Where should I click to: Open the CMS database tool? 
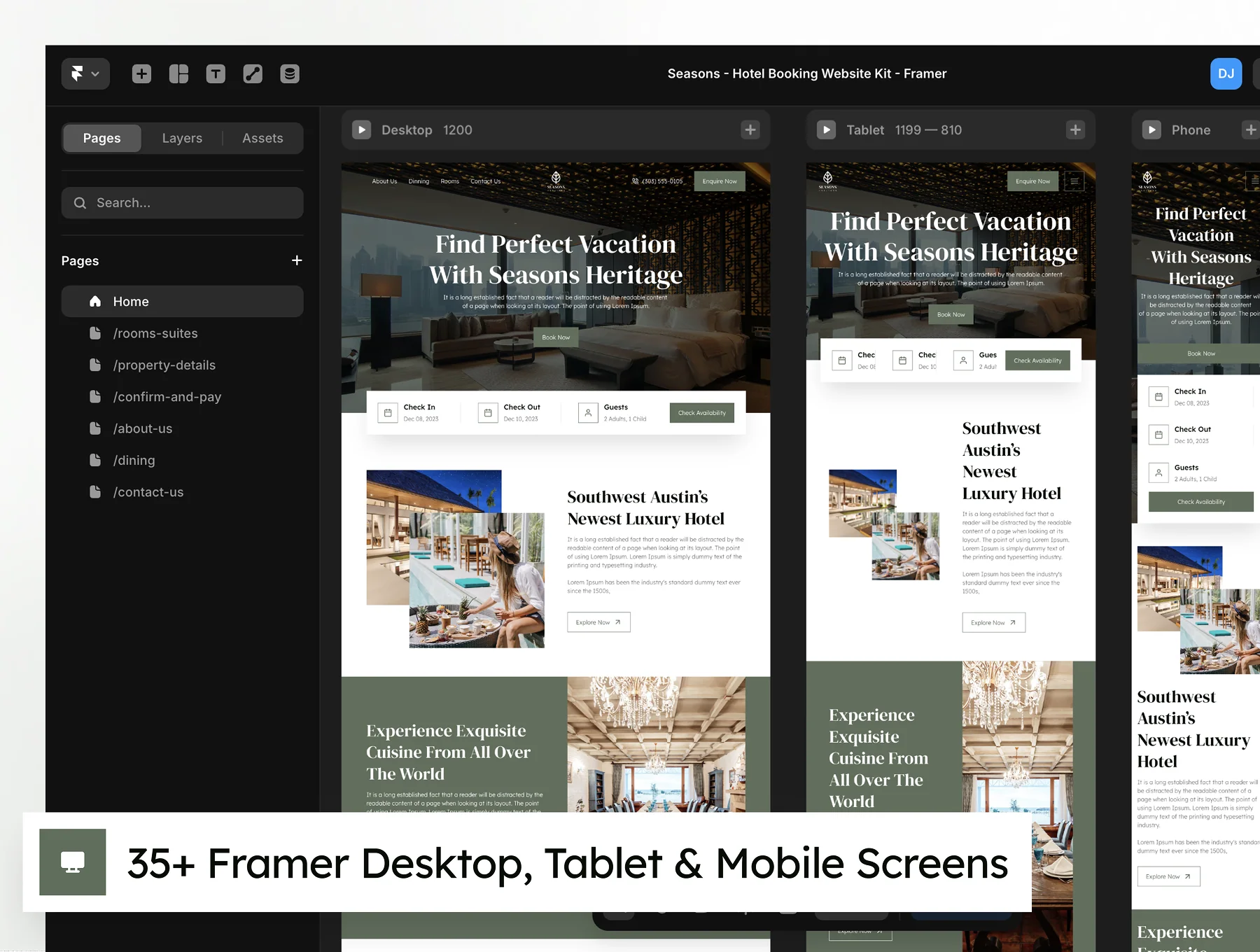[290, 73]
